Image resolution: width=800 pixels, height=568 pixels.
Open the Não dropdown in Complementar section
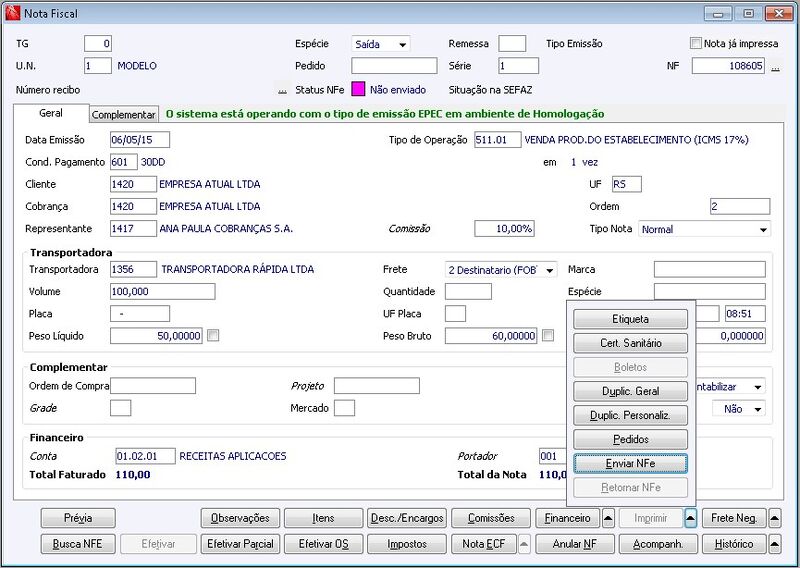click(x=738, y=409)
